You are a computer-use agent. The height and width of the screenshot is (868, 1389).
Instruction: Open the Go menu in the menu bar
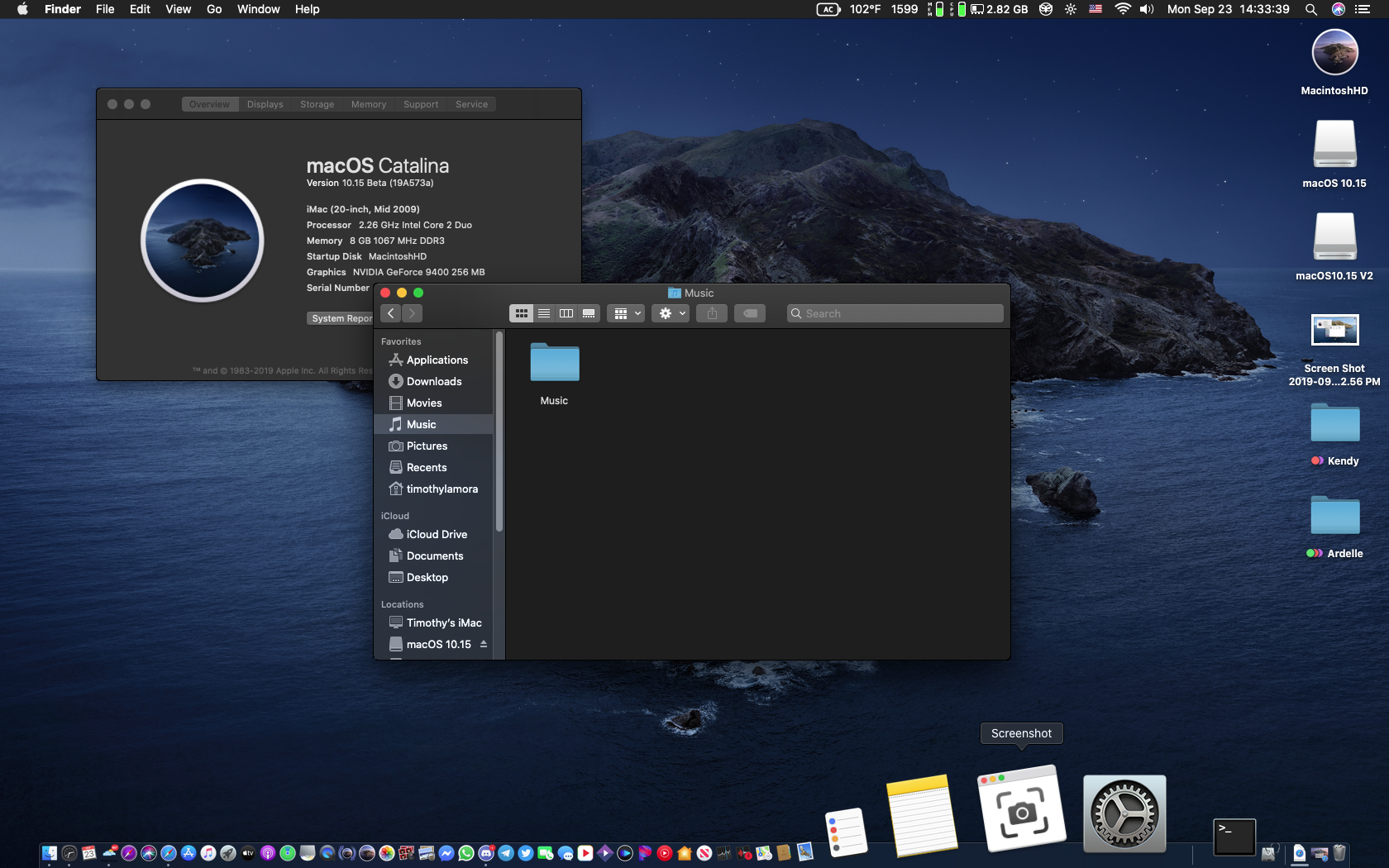214,9
